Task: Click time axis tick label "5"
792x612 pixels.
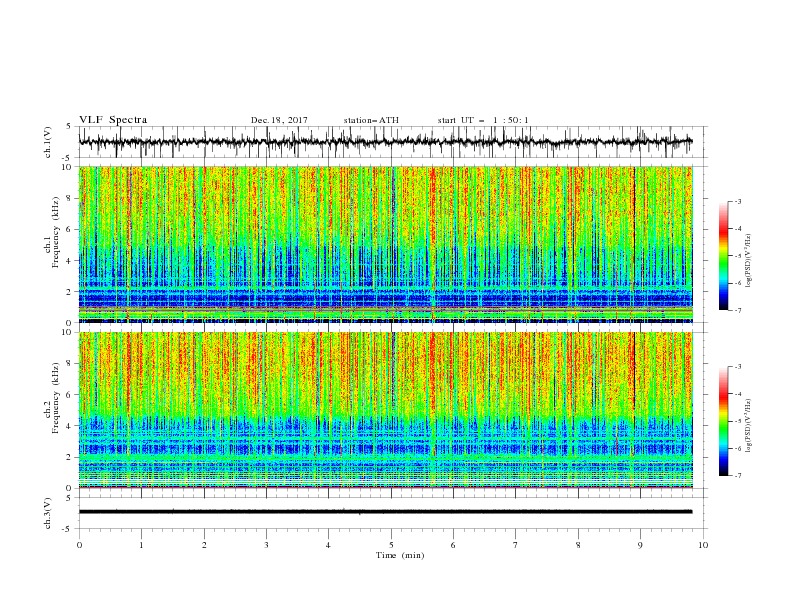Action: coord(391,545)
